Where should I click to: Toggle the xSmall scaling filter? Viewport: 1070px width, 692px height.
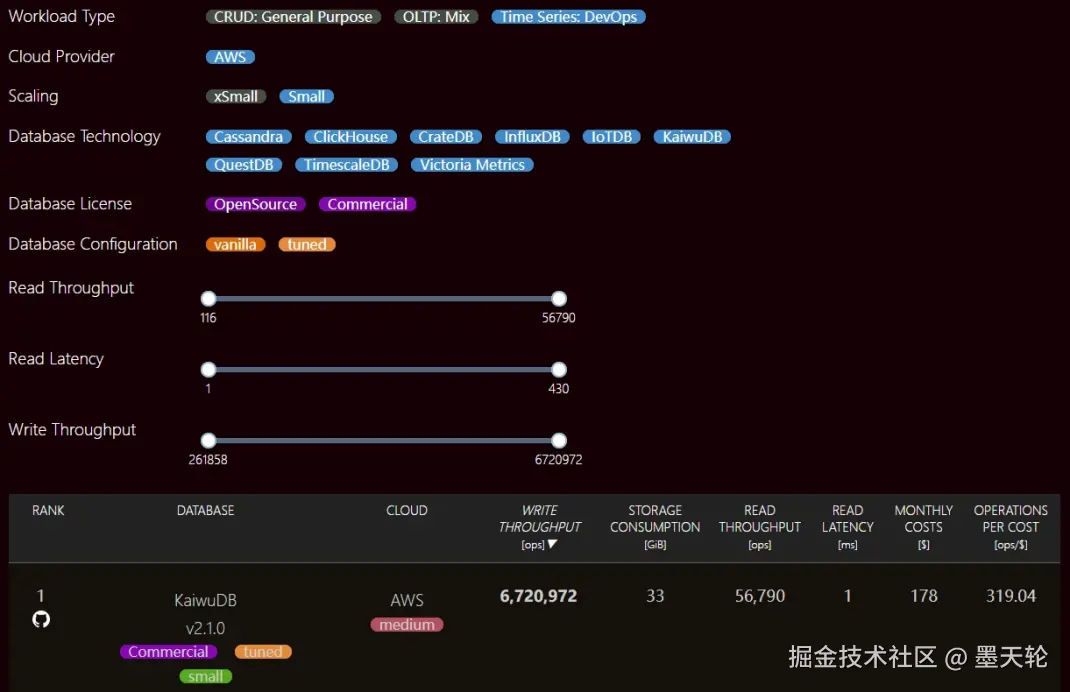click(x=235, y=96)
